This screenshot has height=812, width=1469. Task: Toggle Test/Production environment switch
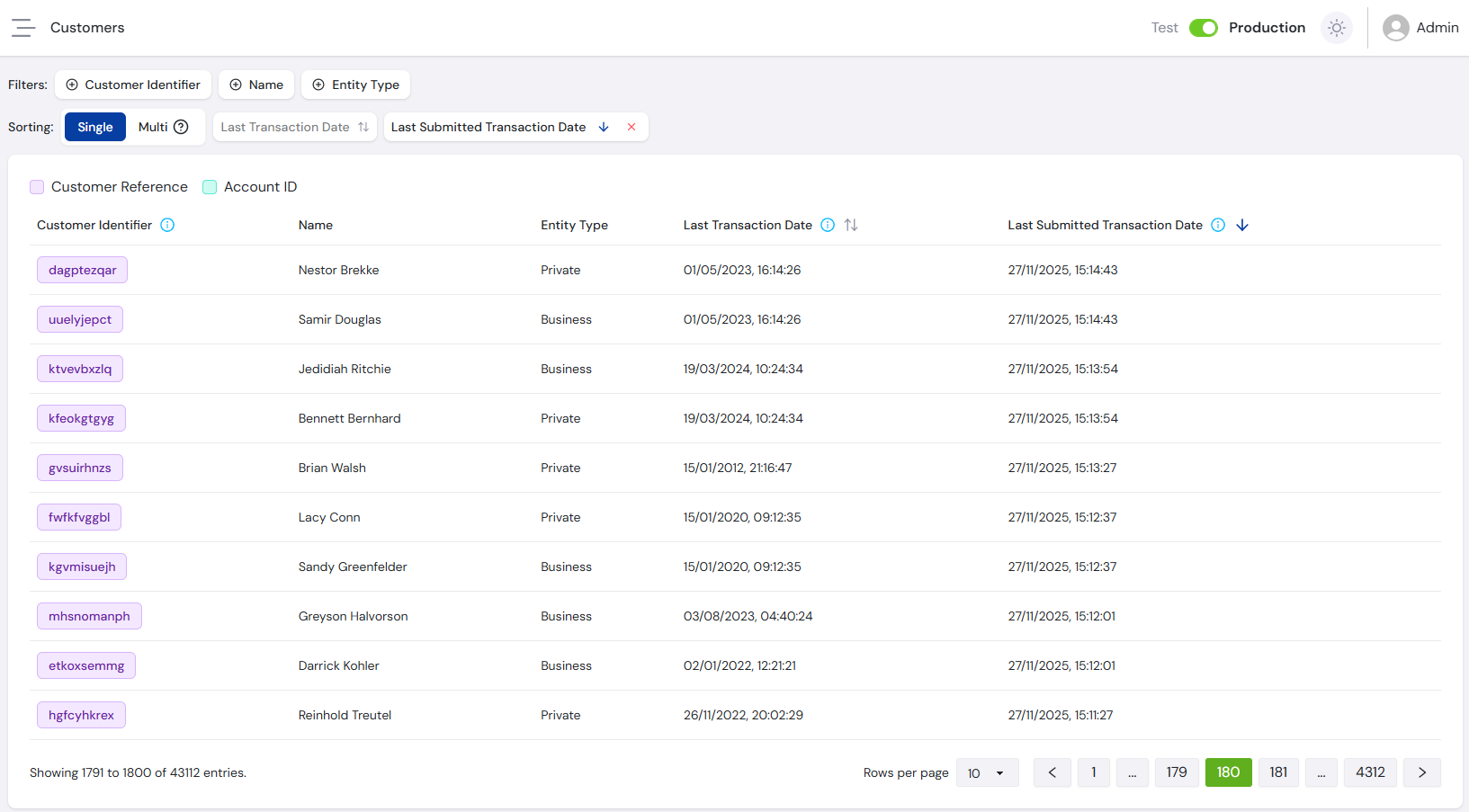1204,28
